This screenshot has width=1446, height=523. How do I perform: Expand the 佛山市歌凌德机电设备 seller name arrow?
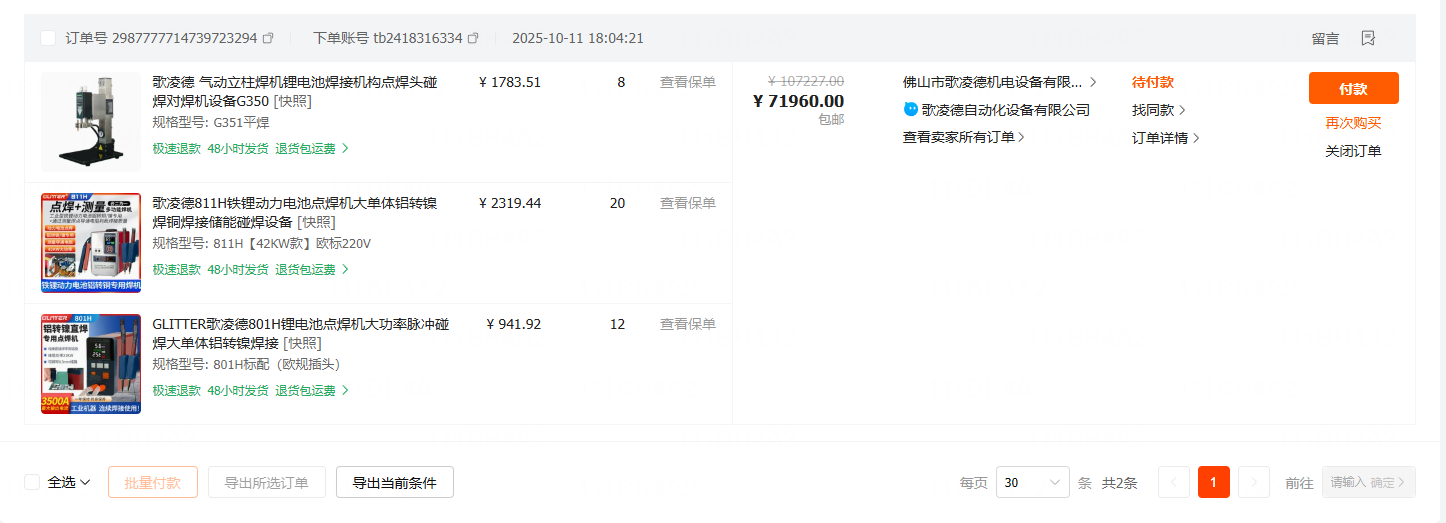(1093, 82)
